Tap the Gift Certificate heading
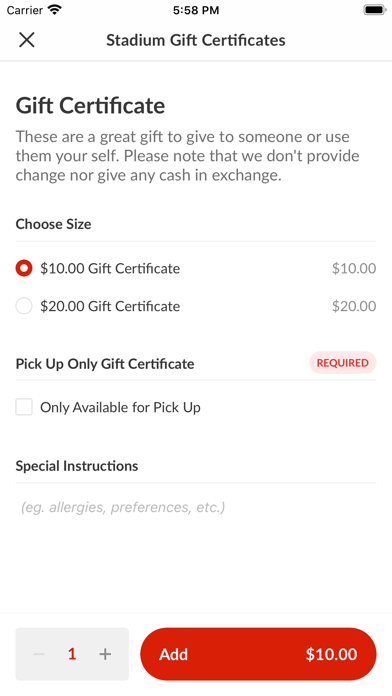 (x=91, y=106)
